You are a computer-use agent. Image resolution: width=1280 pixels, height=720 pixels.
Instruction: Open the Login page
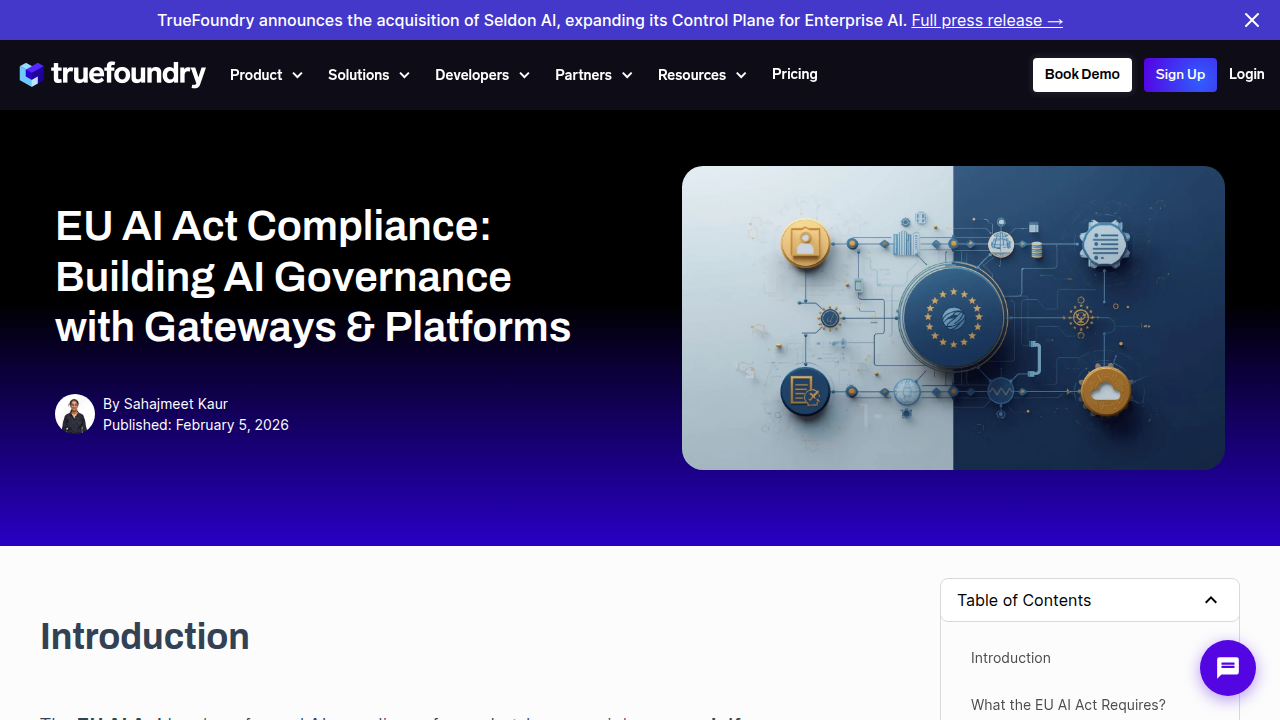click(1246, 74)
